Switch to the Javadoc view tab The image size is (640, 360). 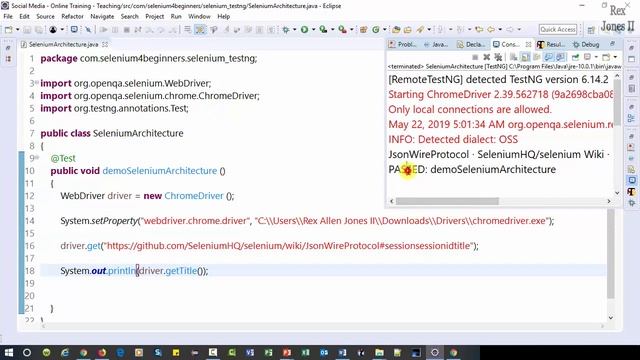coord(436,44)
